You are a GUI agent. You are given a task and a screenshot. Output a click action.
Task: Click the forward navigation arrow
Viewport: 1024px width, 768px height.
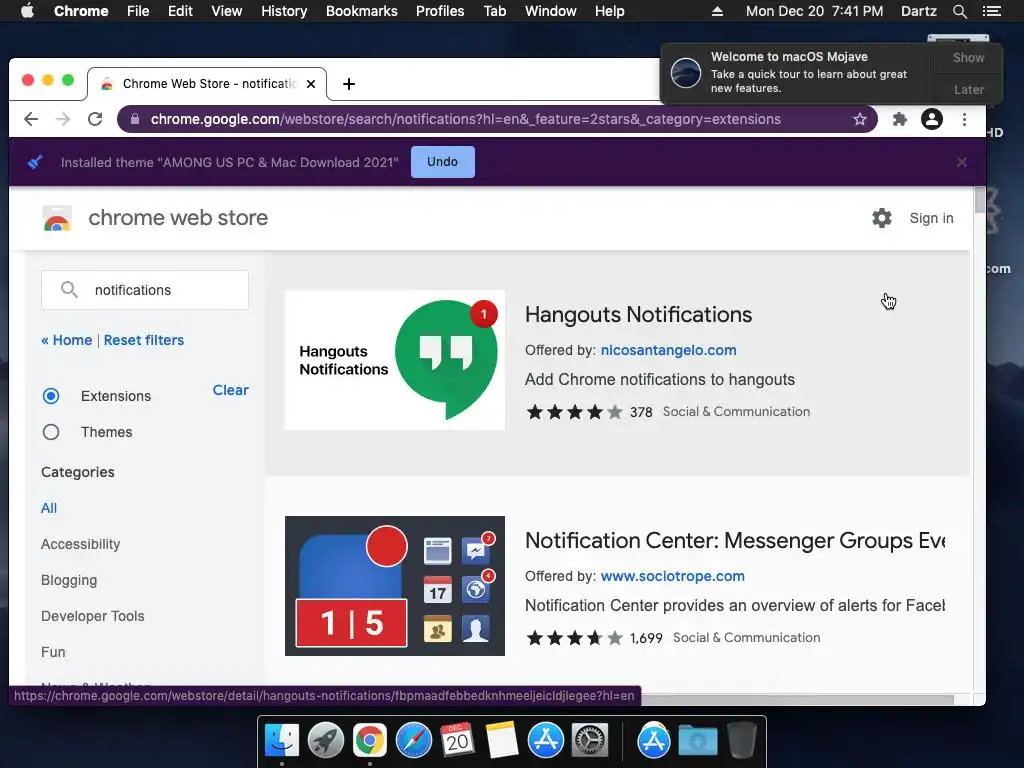tap(63, 119)
